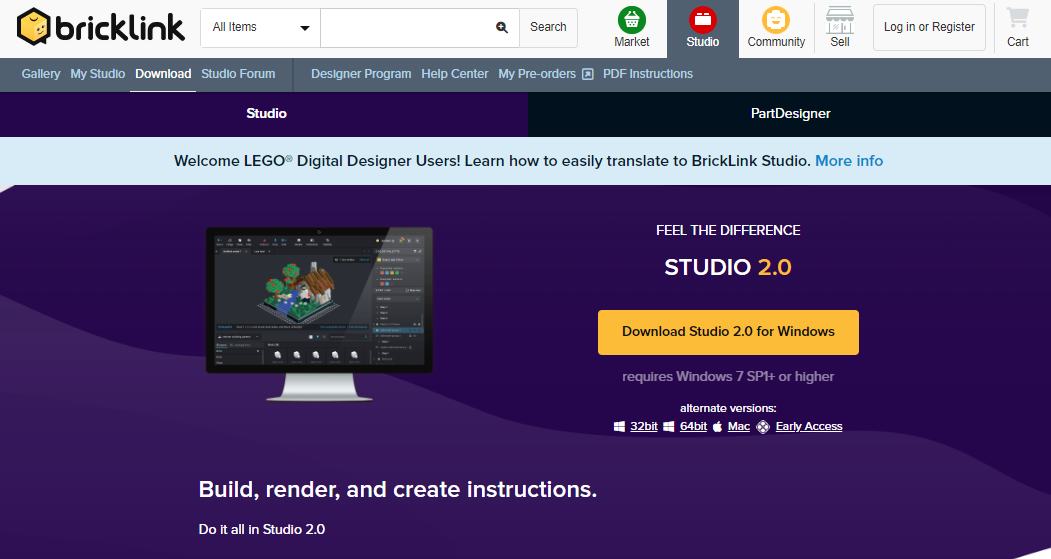Viewport: 1051px width, 559px height.
Task: Open My Pre-orders link
Action: pyautogui.click(x=537, y=74)
